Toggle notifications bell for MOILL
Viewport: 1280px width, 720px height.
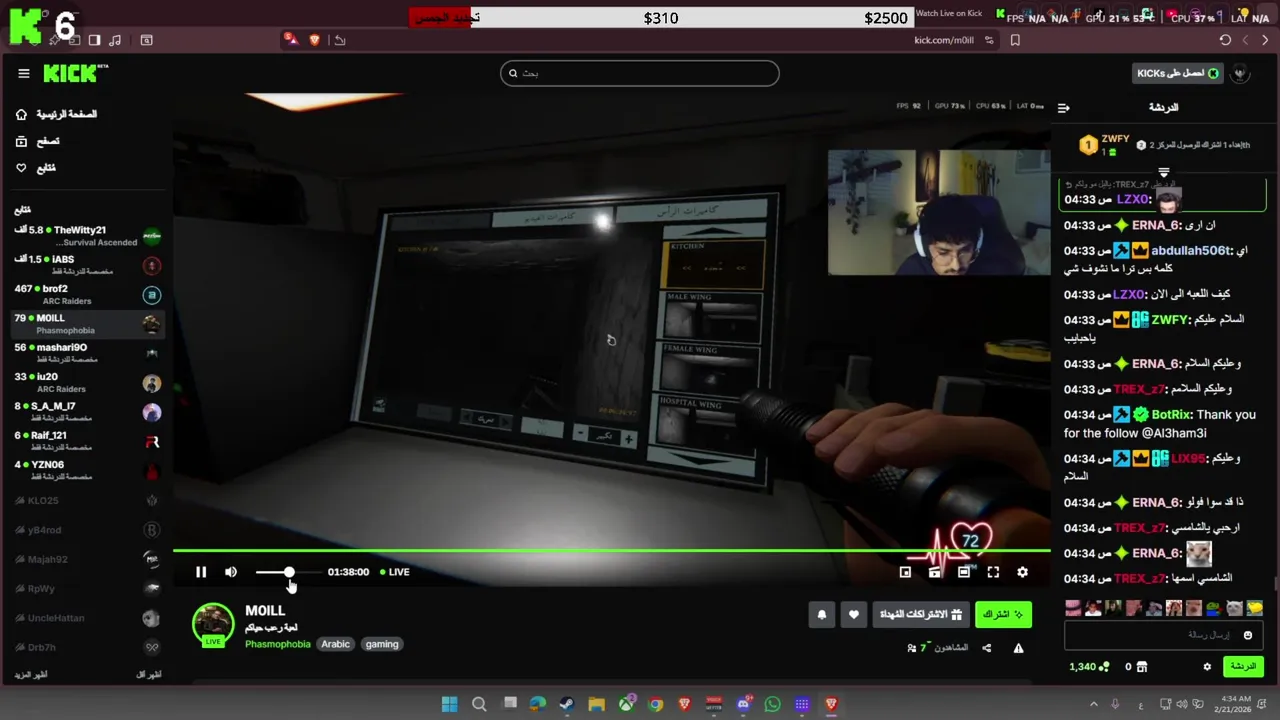[822, 614]
